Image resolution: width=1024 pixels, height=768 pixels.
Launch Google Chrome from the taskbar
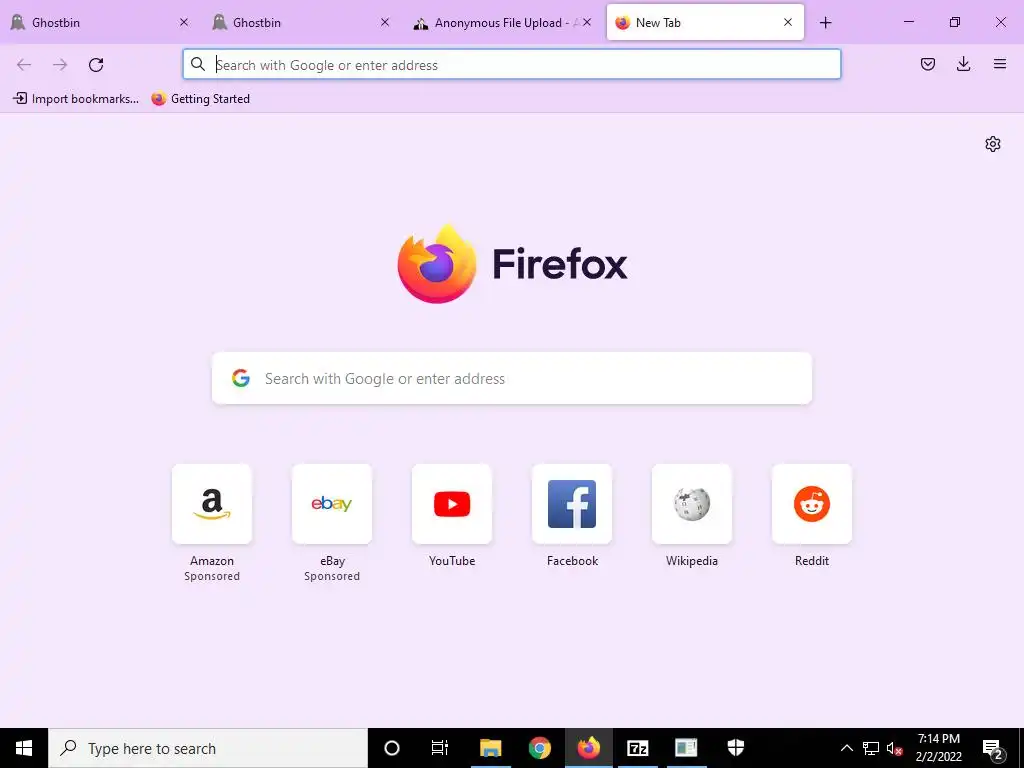pyautogui.click(x=539, y=748)
